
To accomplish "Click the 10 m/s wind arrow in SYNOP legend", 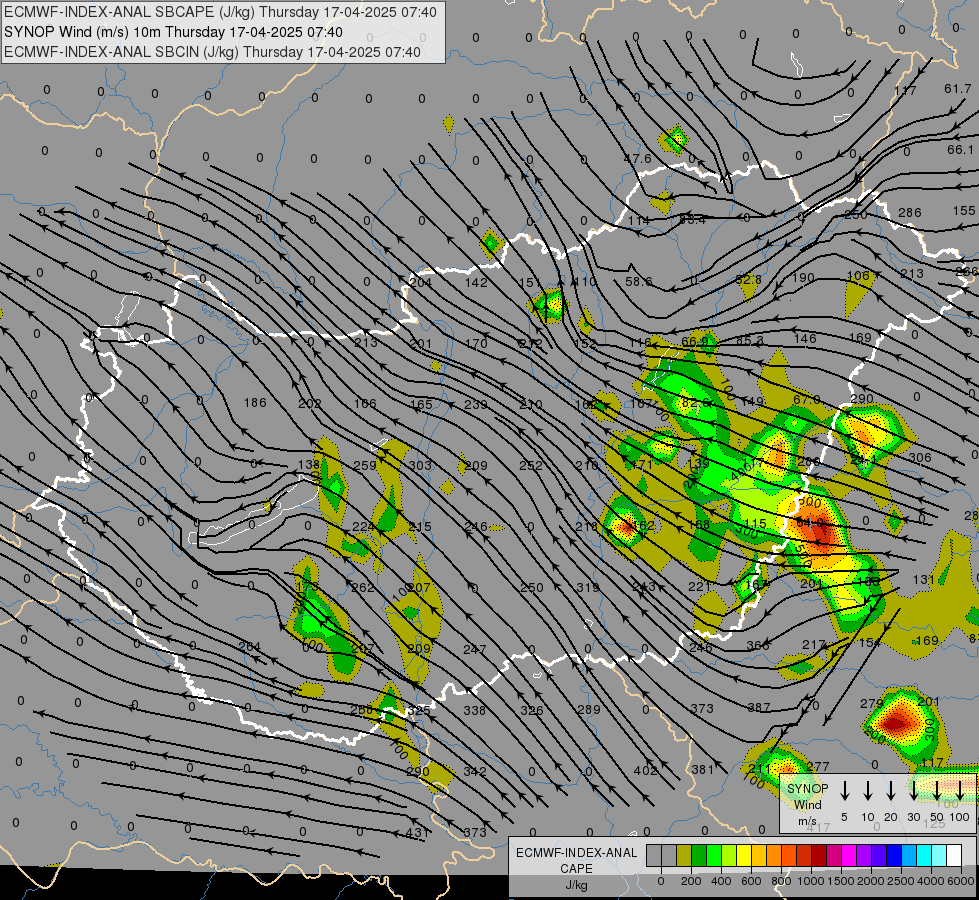I will point(868,790).
